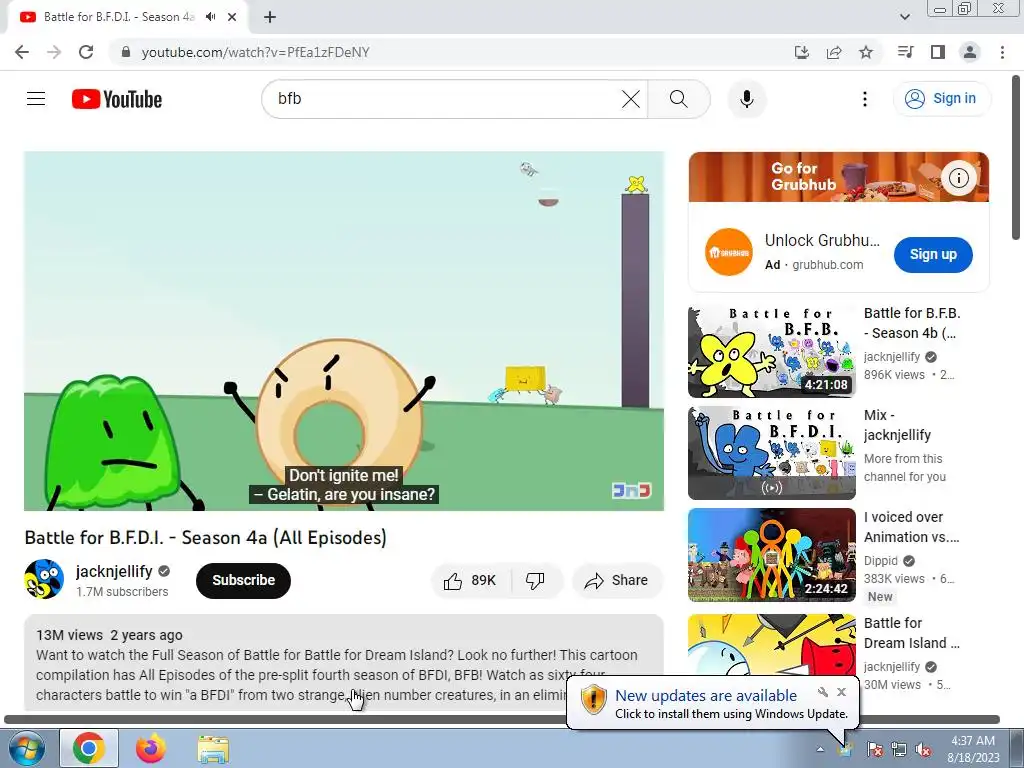This screenshot has height=768, width=1024.
Task: Click the address bar URL
Action: 255,52
